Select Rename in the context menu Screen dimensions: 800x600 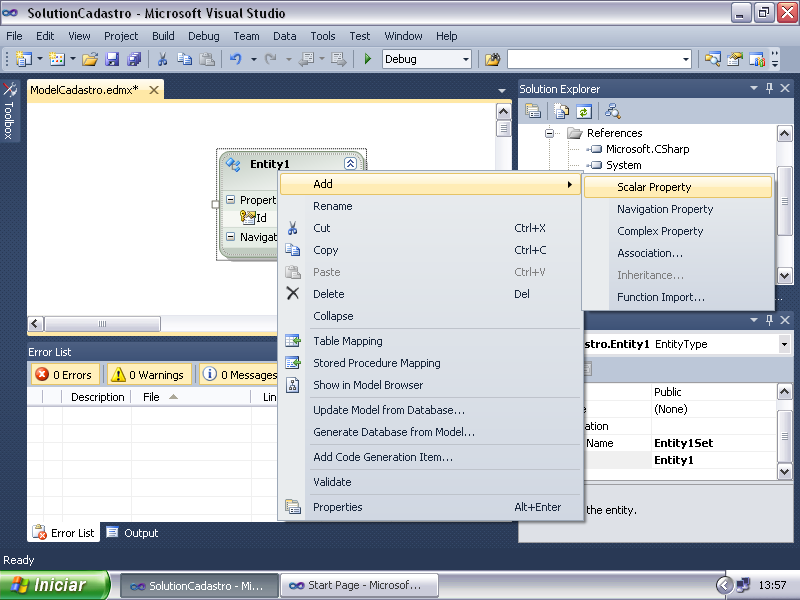click(x=430, y=206)
